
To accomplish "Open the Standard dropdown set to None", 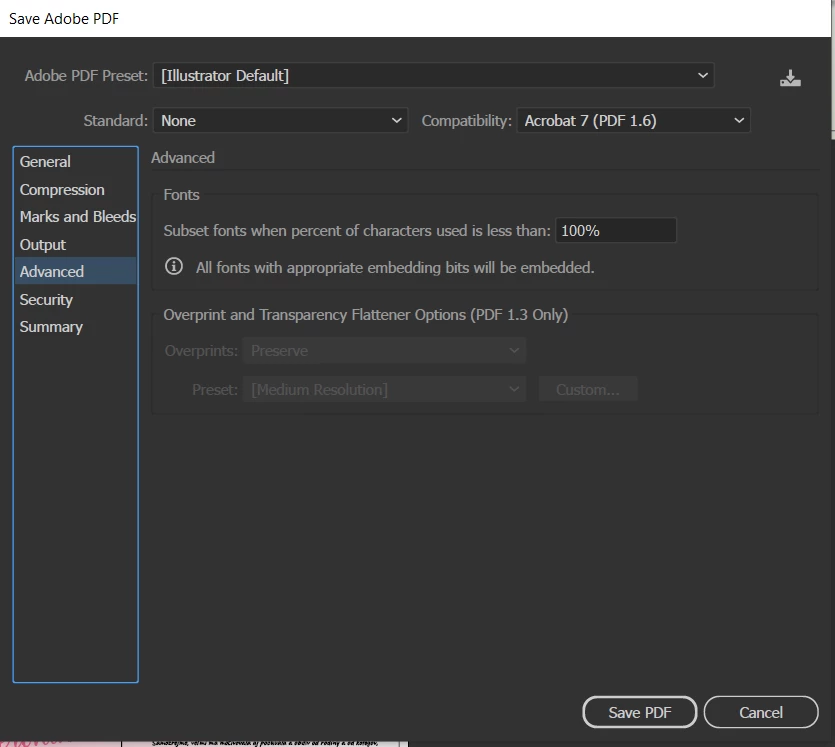I will tap(281, 121).
